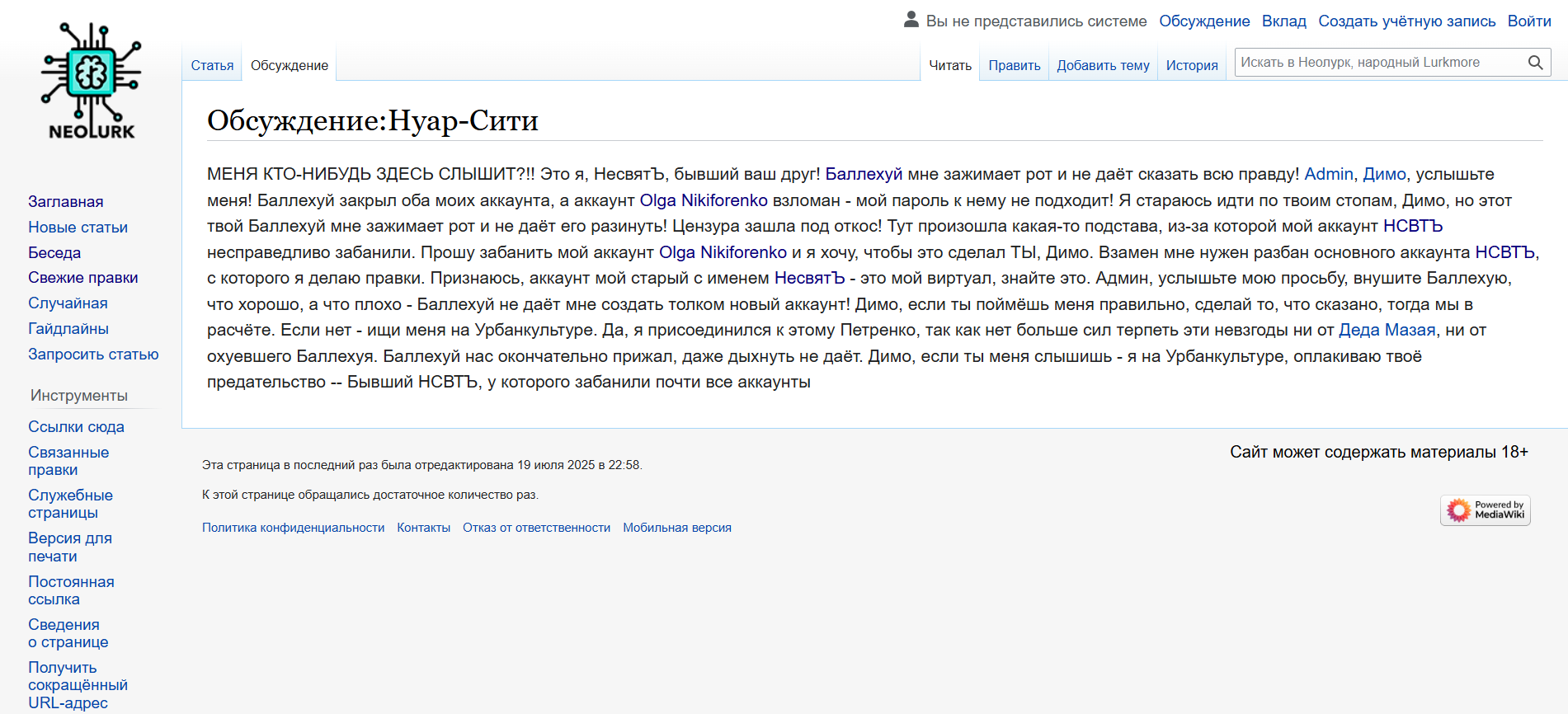
Task: Click Запросить статью sidebar link
Action: (93, 355)
